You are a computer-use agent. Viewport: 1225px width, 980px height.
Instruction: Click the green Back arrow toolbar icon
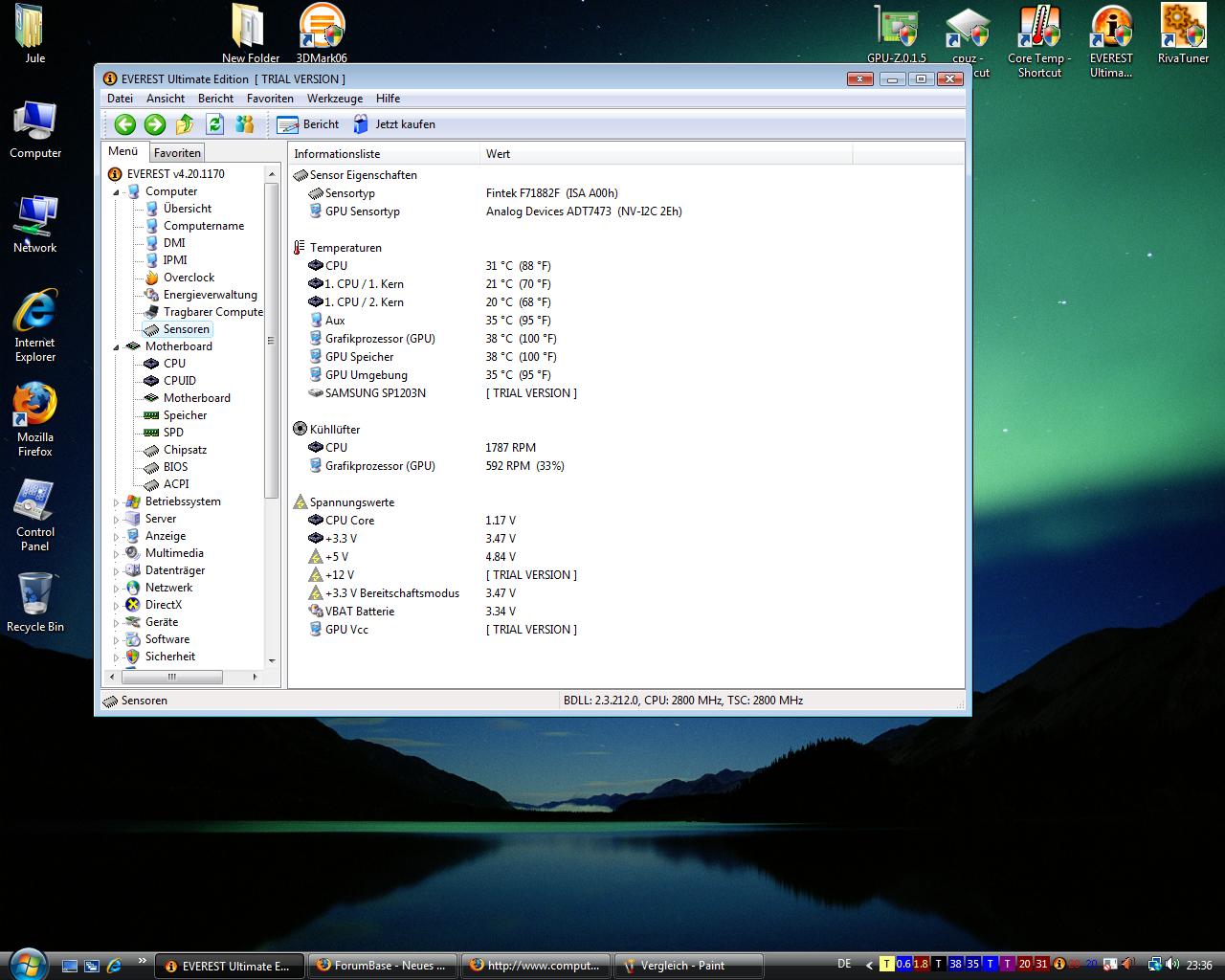click(x=124, y=124)
